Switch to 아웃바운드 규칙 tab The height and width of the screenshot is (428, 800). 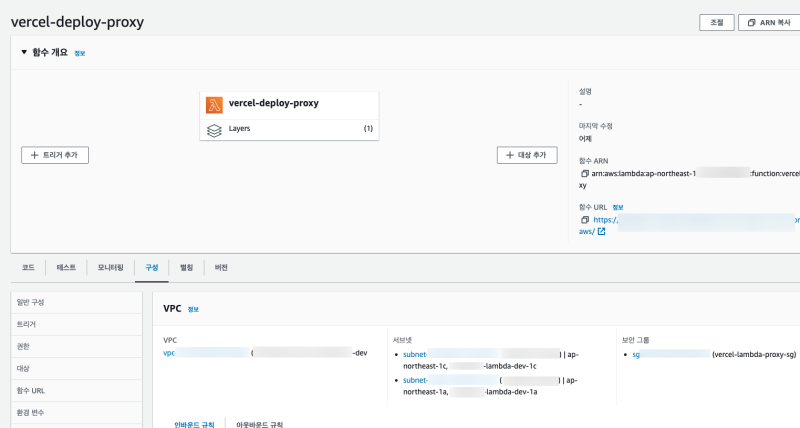point(259,424)
